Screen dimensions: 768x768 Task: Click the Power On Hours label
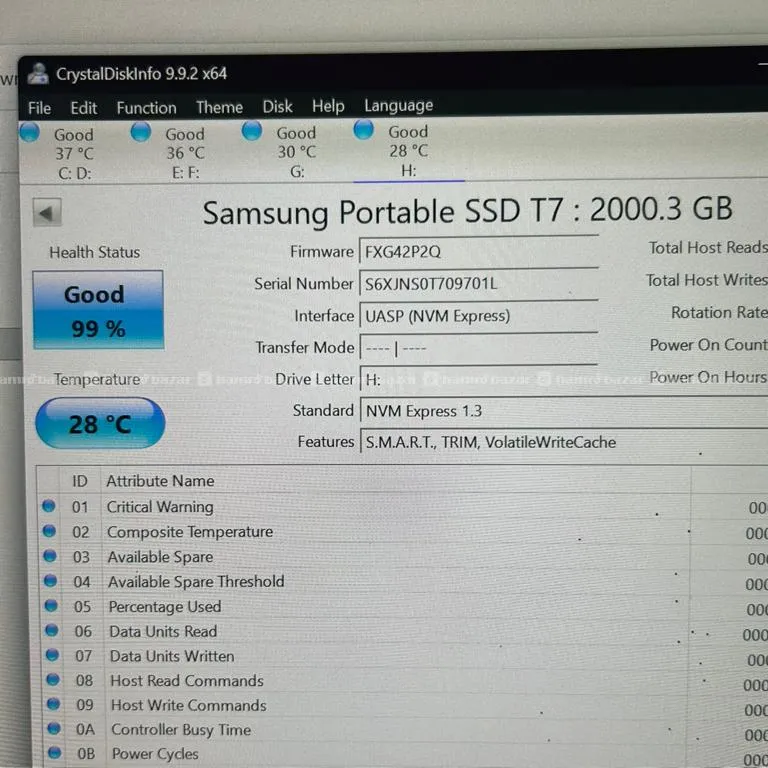tap(708, 377)
